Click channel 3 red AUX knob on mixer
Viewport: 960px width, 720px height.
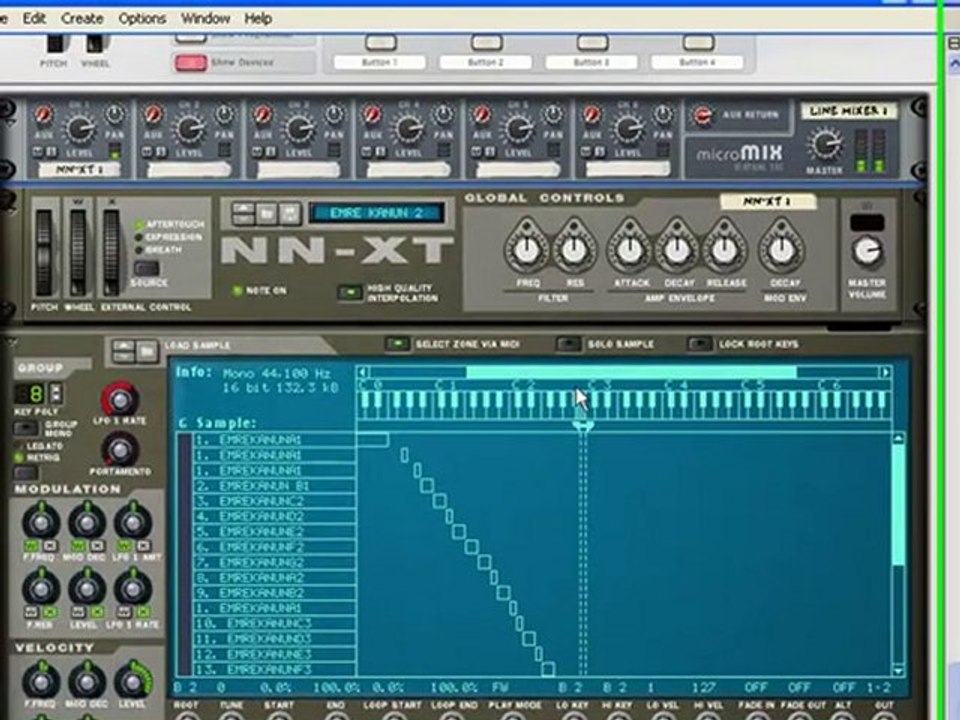[x=263, y=114]
